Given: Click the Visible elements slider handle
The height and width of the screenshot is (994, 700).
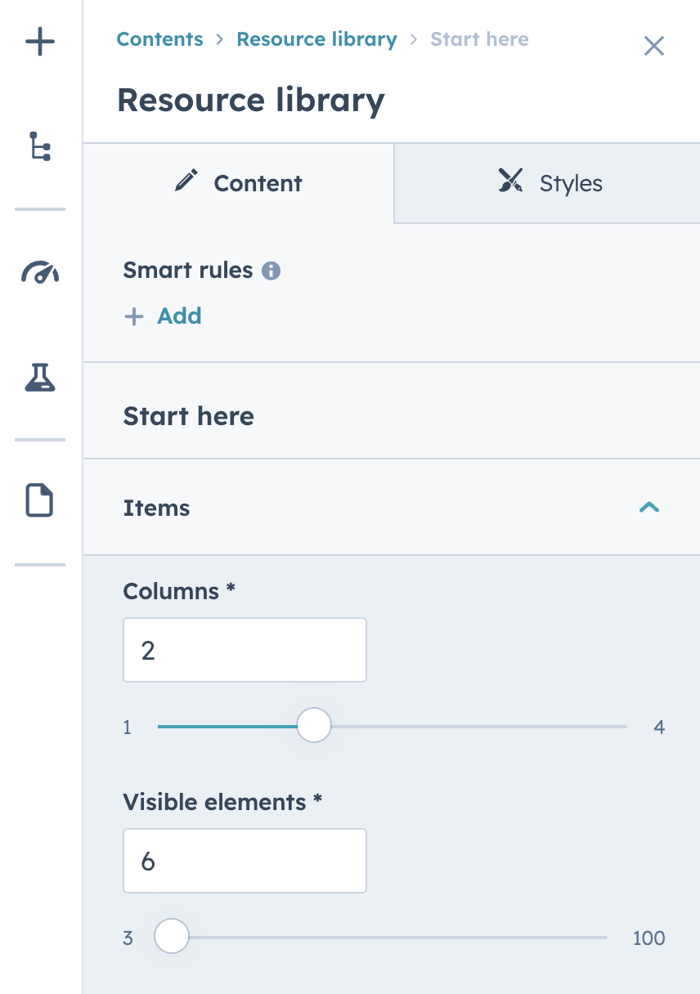Looking at the screenshot, I should click(x=171, y=936).
